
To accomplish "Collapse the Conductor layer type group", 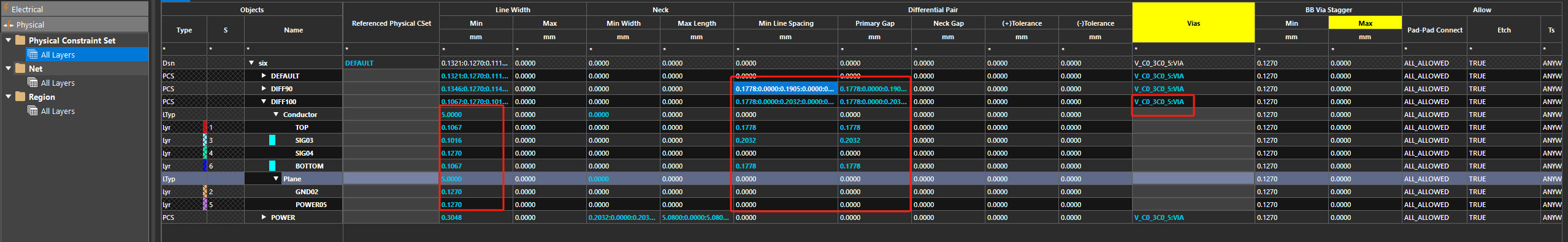I will [x=276, y=114].
